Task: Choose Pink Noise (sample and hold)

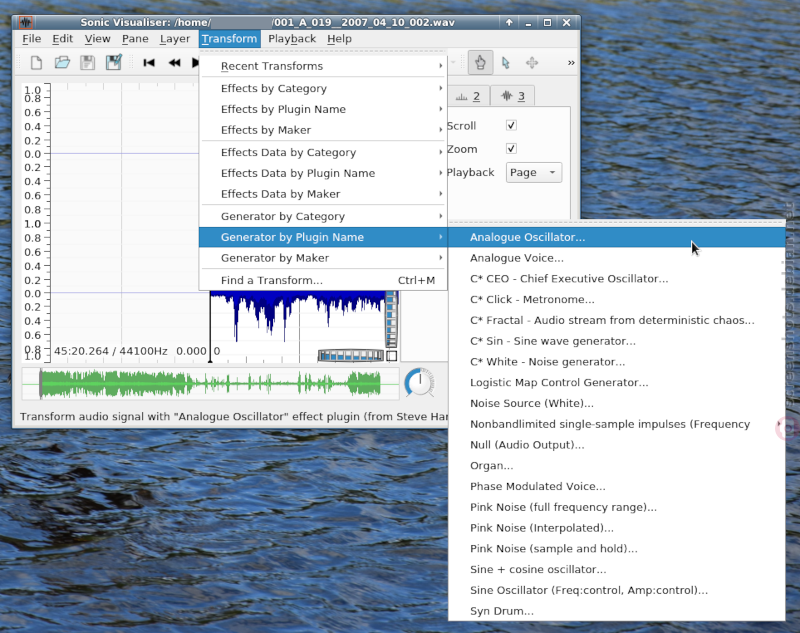Action: tap(616, 549)
